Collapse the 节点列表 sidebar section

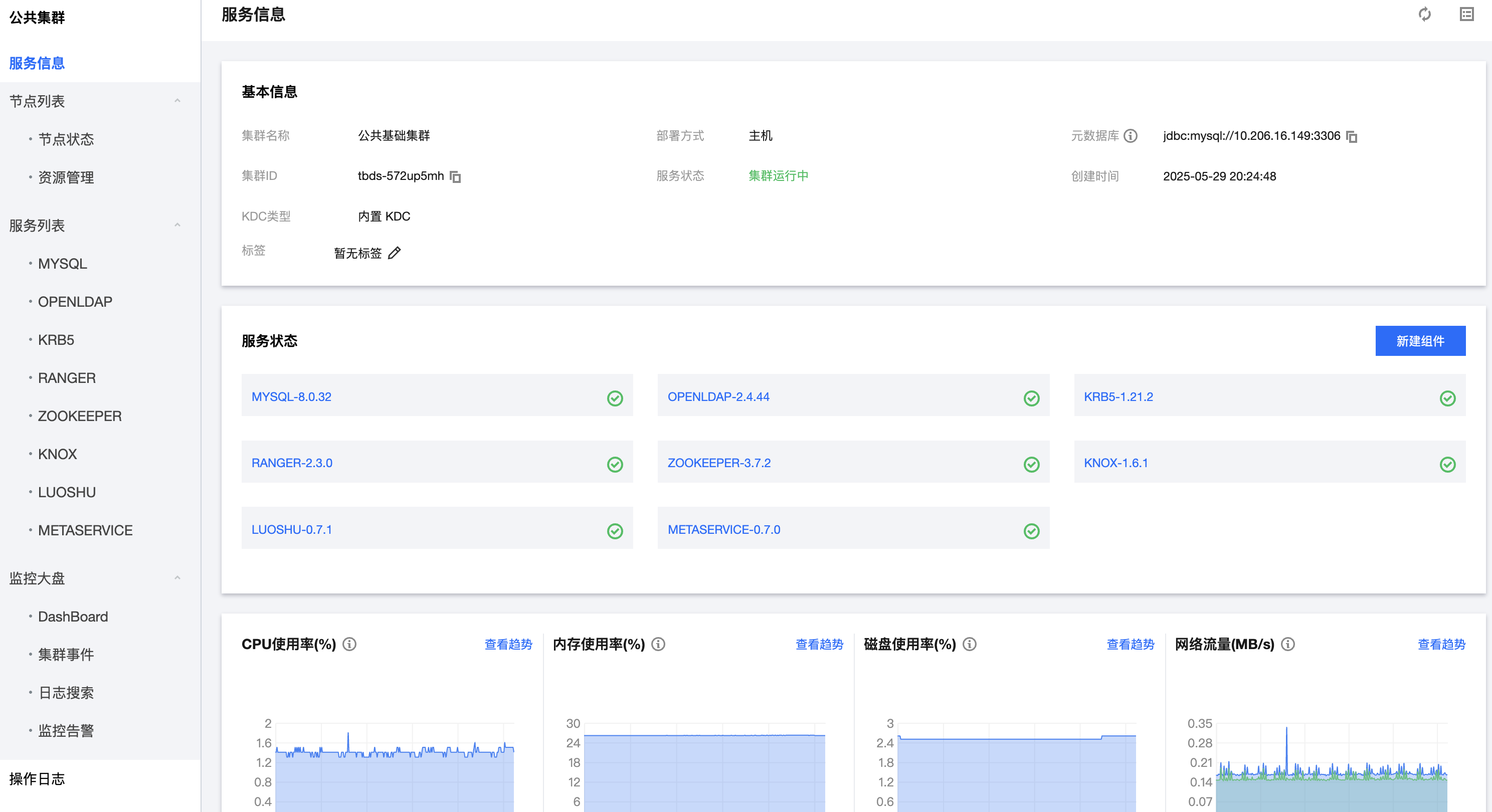pos(177,101)
